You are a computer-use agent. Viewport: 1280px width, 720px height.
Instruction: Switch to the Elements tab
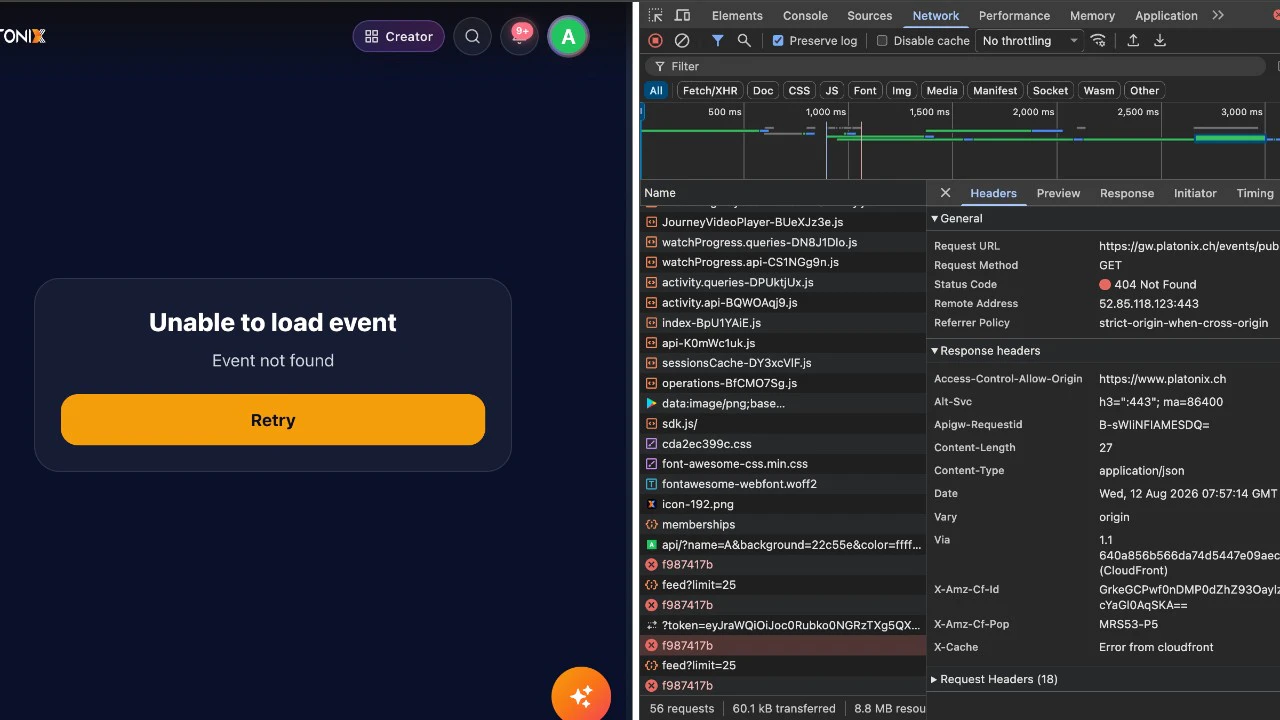[737, 15]
